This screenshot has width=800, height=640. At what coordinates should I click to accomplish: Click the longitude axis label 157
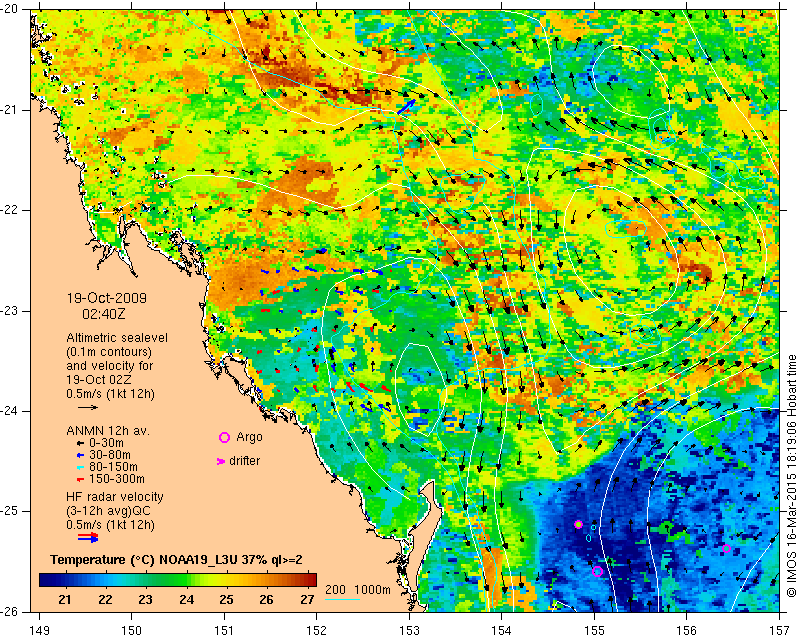coord(779,631)
